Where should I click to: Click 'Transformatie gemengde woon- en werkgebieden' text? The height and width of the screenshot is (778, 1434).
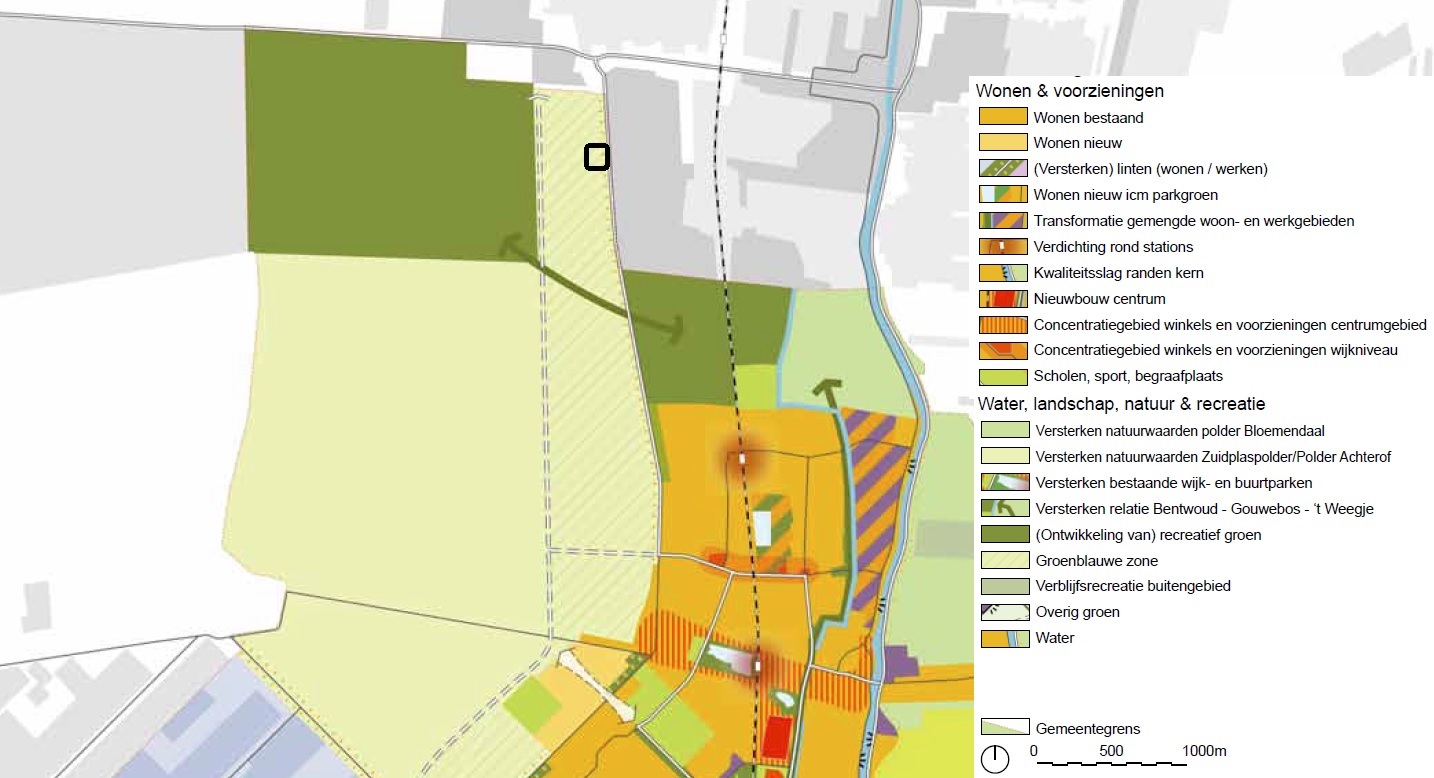click(1194, 221)
